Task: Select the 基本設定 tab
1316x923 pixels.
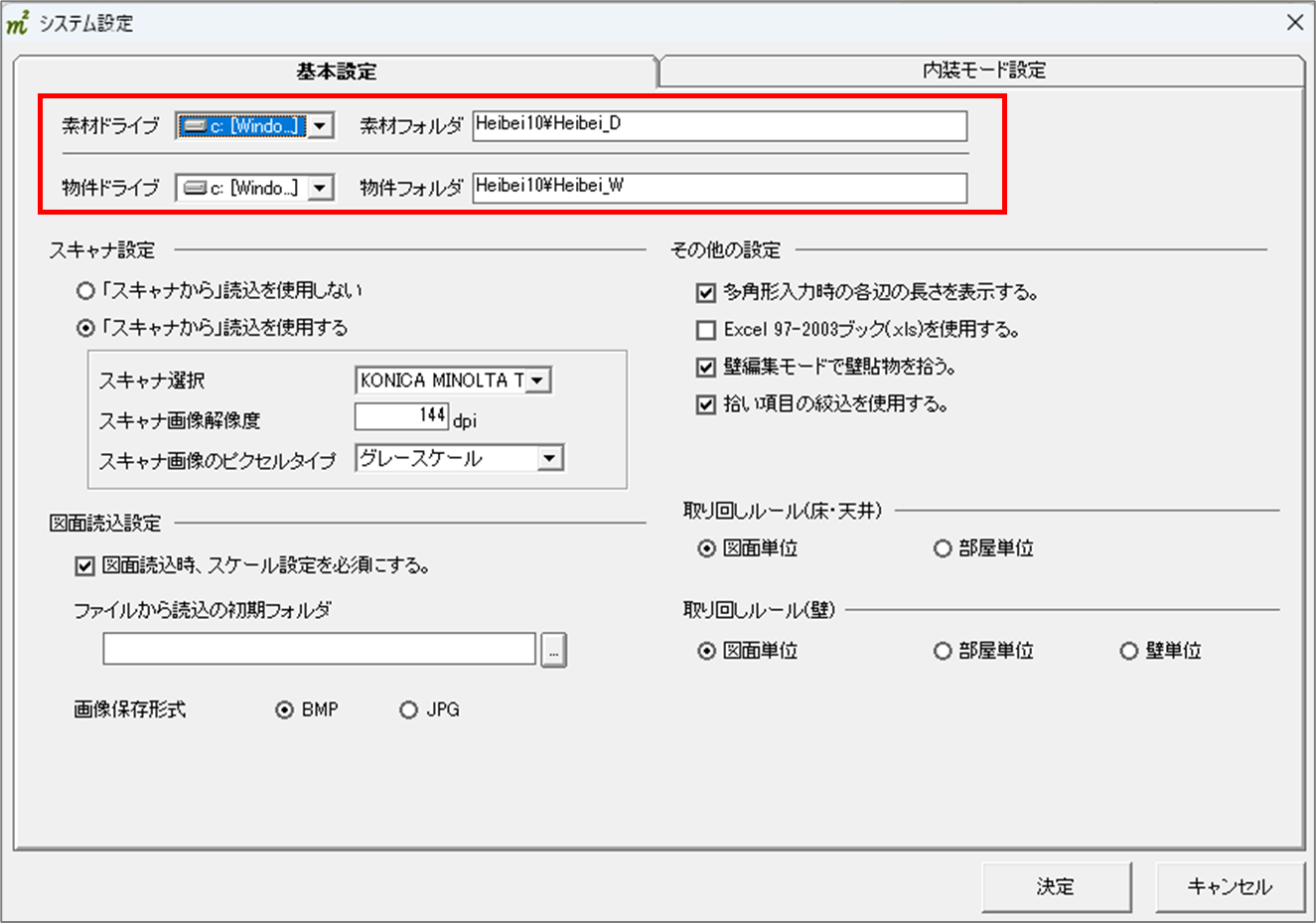Action: [336, 72]
